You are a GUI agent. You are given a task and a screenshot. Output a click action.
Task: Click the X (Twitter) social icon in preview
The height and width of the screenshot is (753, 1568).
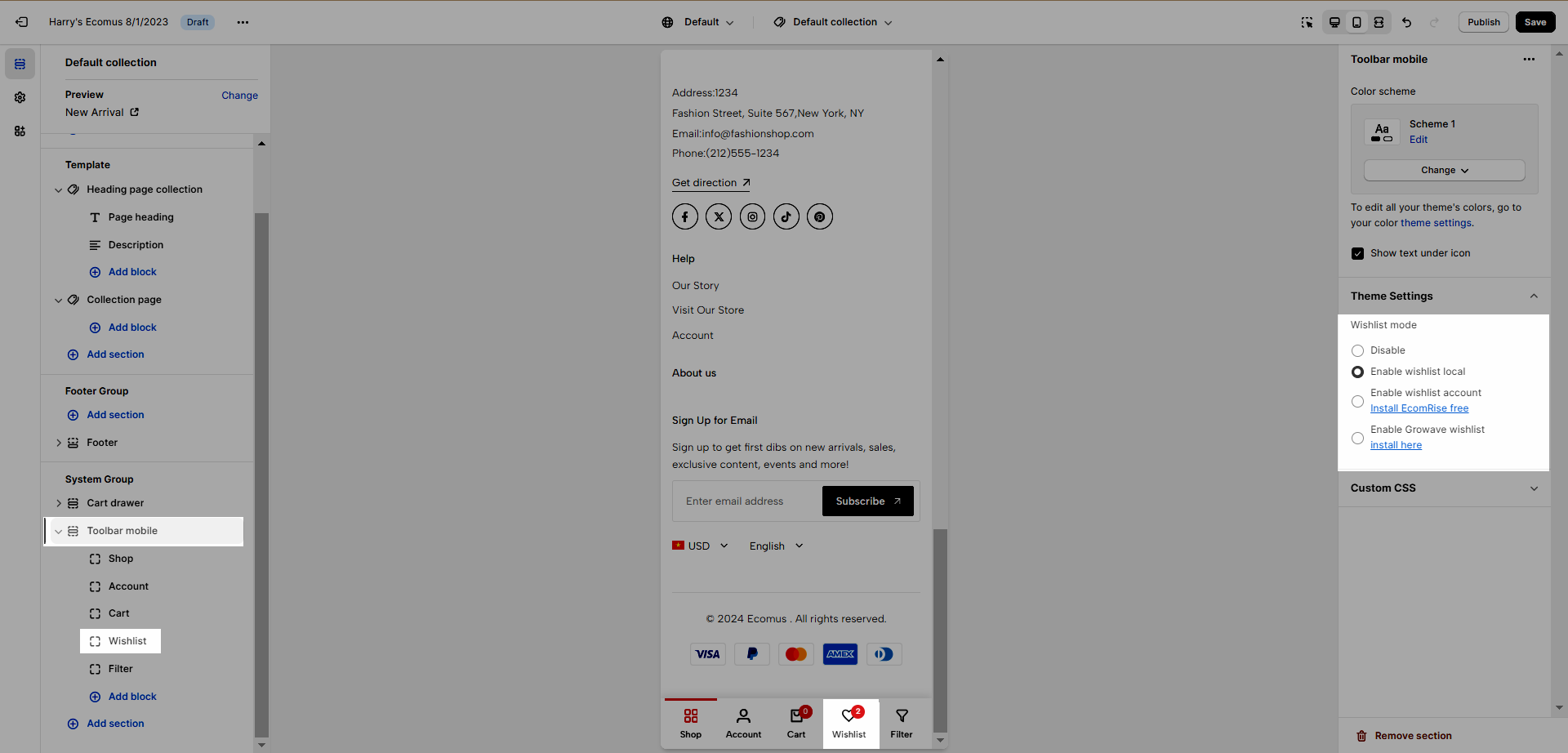719,216
